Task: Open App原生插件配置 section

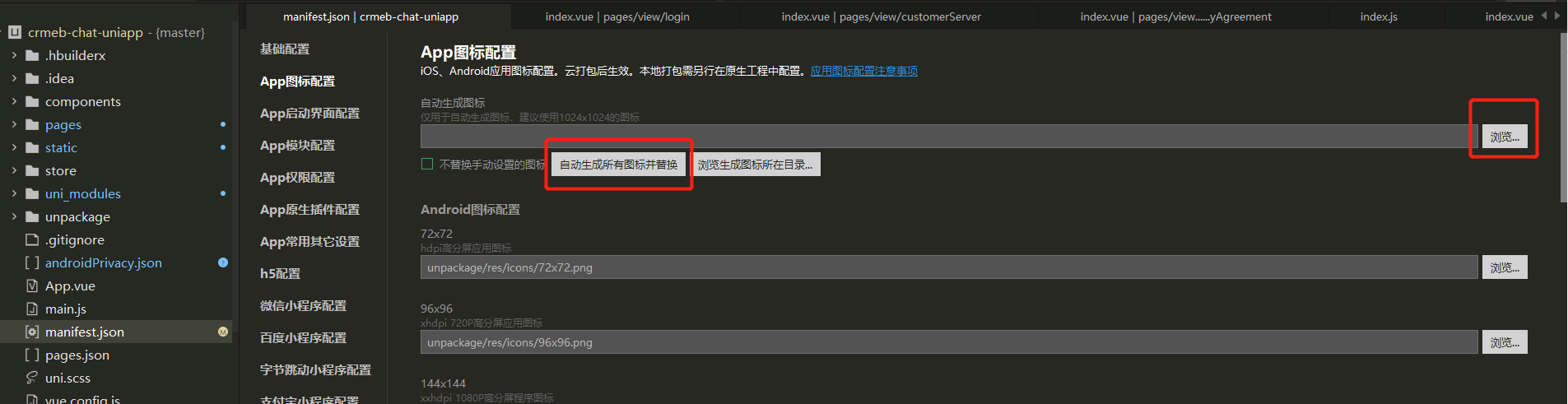Action: click(x=309, y=210)
